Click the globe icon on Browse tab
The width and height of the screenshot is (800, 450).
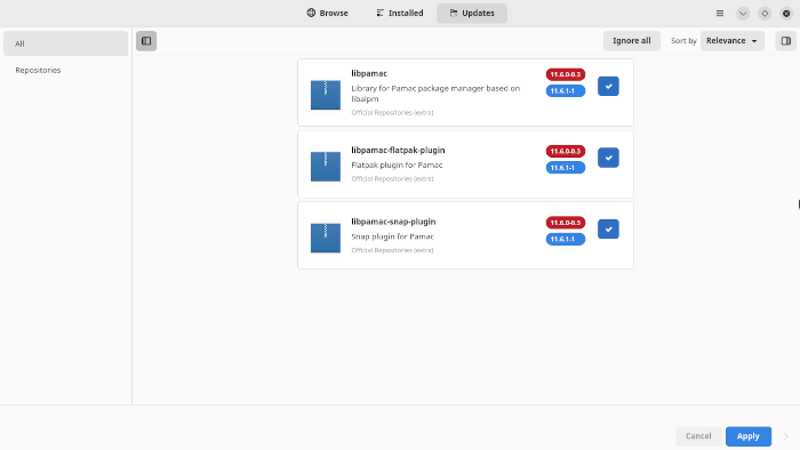tap(311, 13)
